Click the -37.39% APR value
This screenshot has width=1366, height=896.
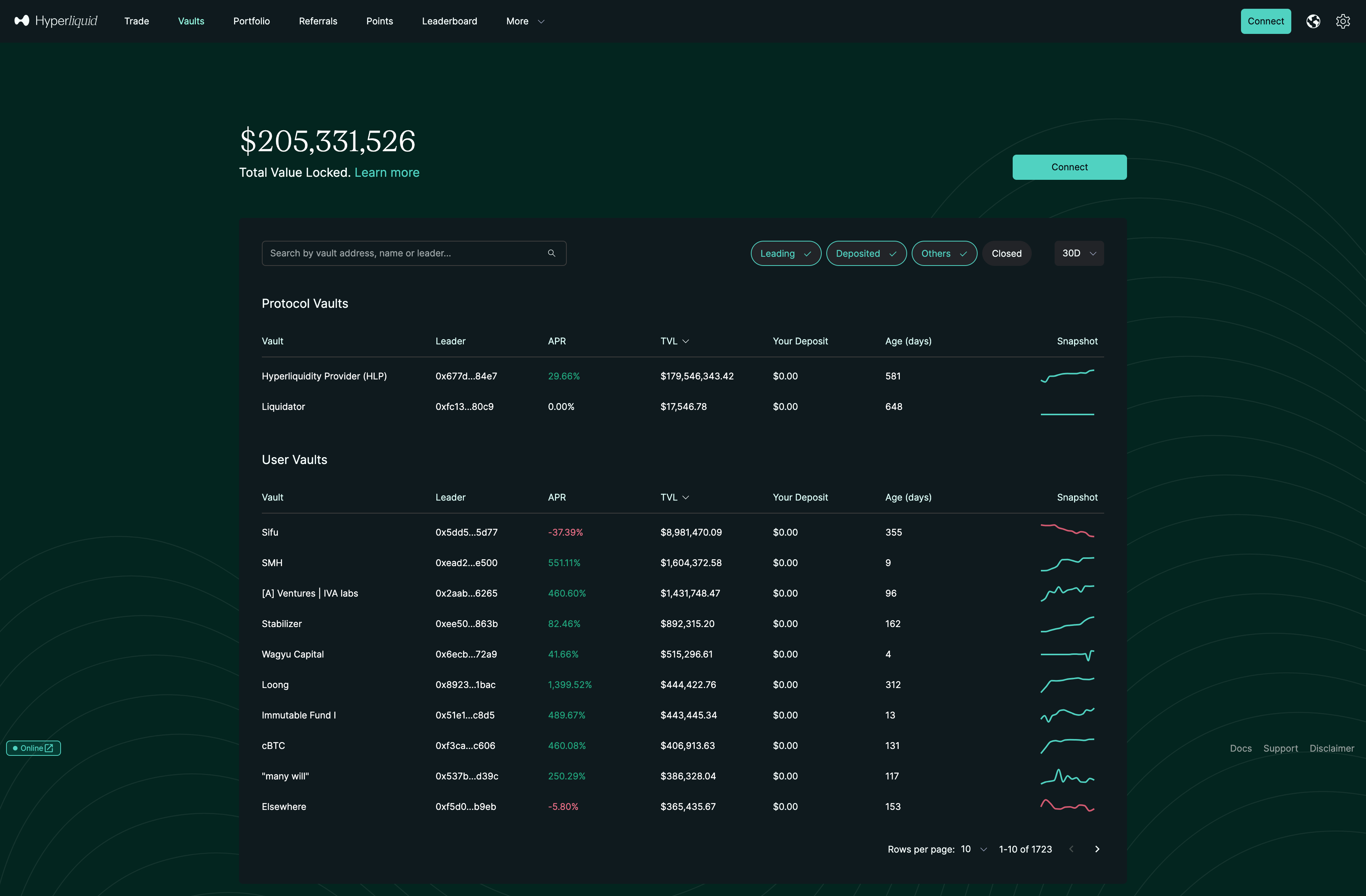(x=565, y=532)
